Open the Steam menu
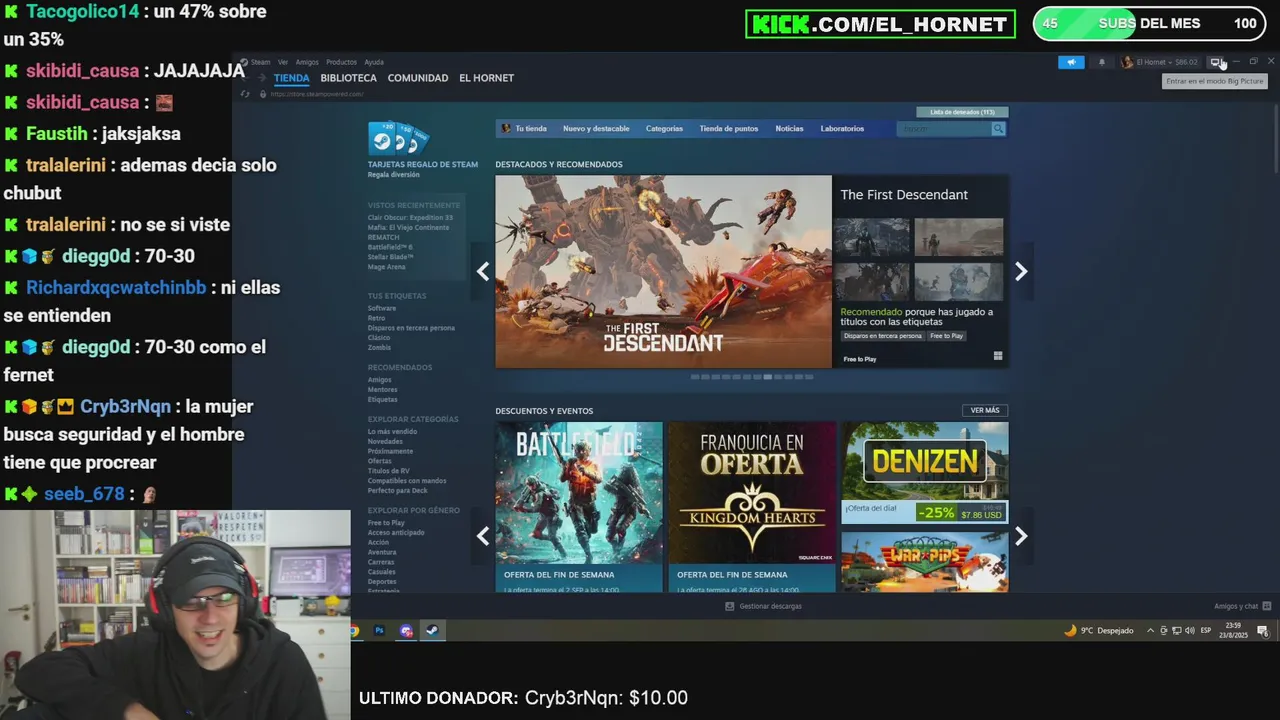This screenshot has height=720, width=1280. [x=261, y=62]
